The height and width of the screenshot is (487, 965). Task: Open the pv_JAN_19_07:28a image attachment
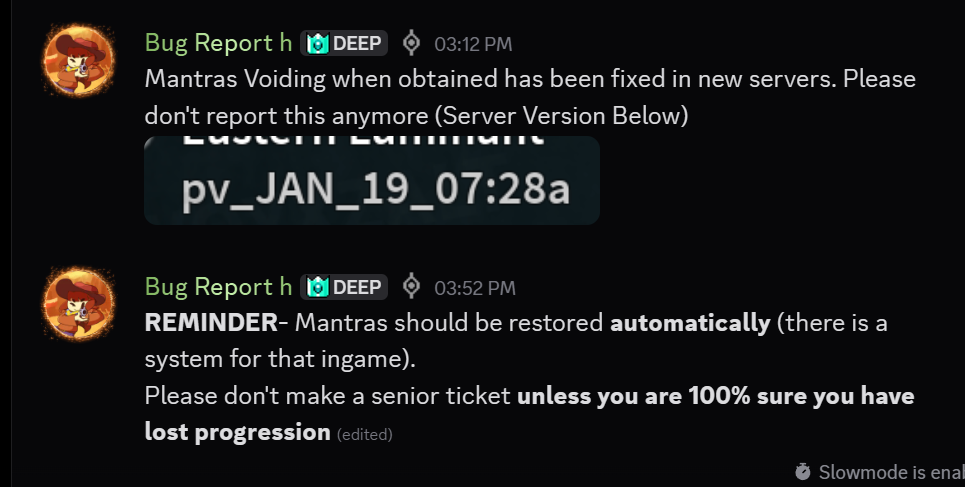coord(372,180)
